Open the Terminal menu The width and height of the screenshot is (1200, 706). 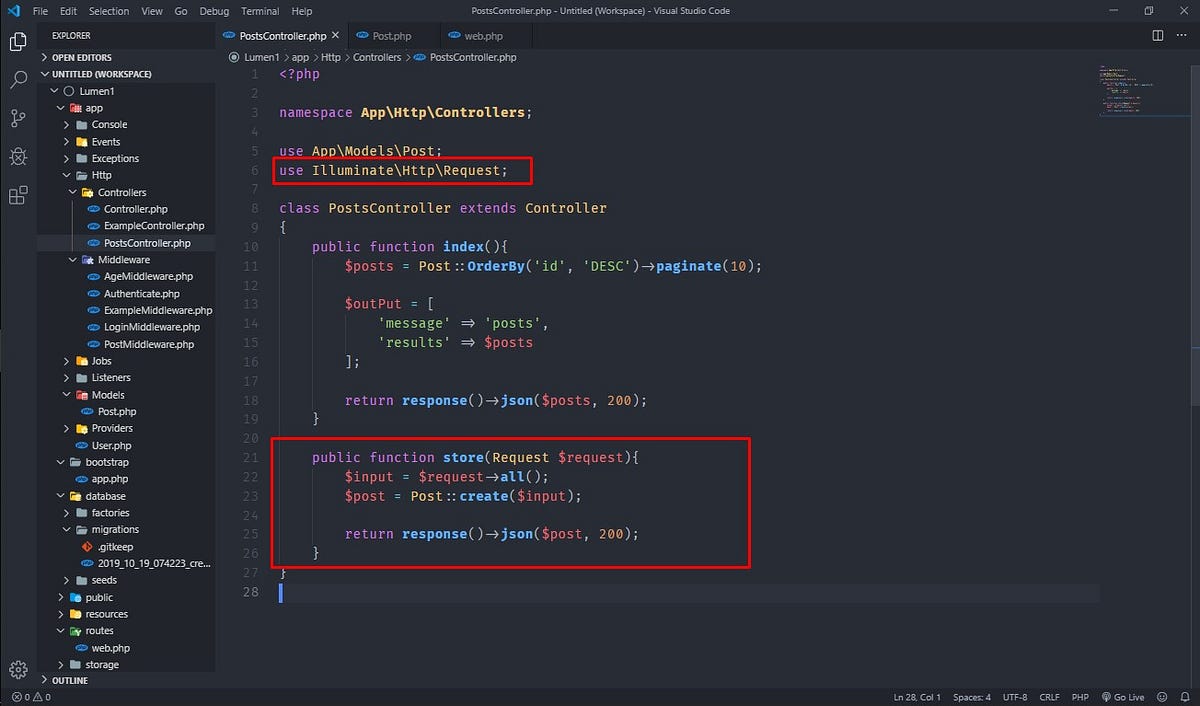coord(259,11)
